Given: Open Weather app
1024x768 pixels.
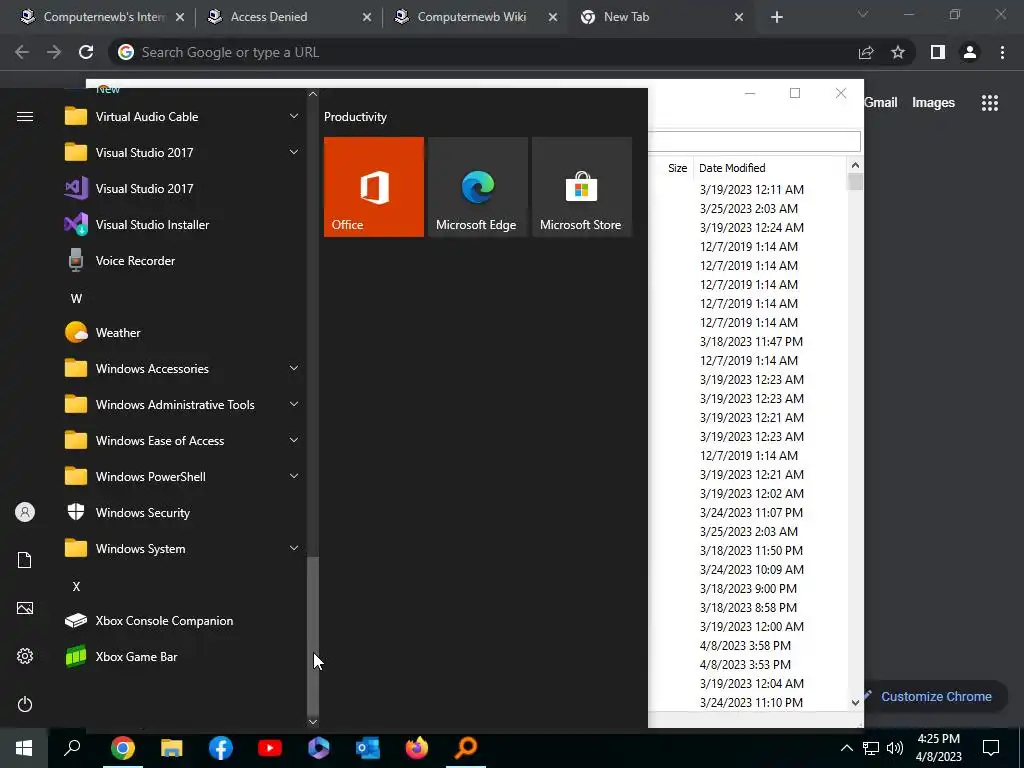Looking at the screenshot, I should point(183,332).
